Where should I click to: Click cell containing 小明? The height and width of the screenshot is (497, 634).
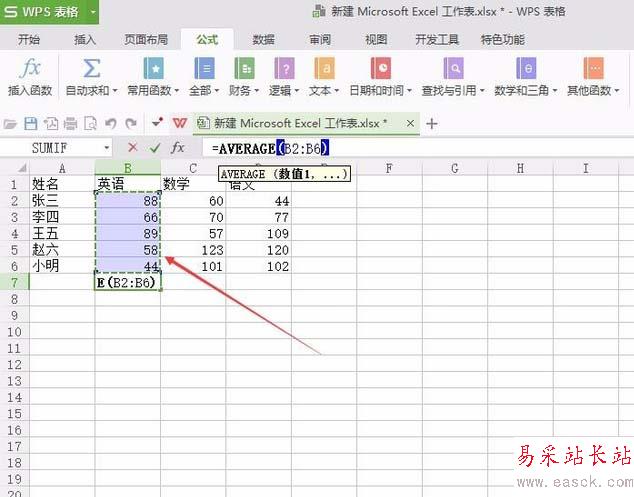click(62, 266)
